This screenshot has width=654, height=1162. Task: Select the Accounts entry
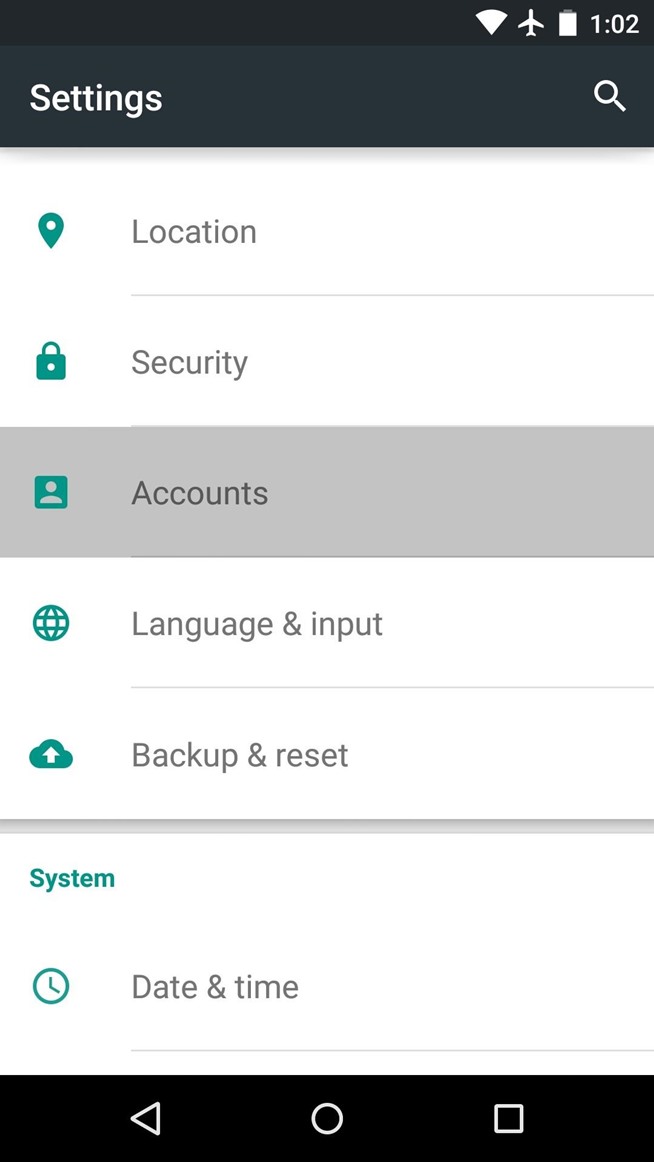[200, 493]
